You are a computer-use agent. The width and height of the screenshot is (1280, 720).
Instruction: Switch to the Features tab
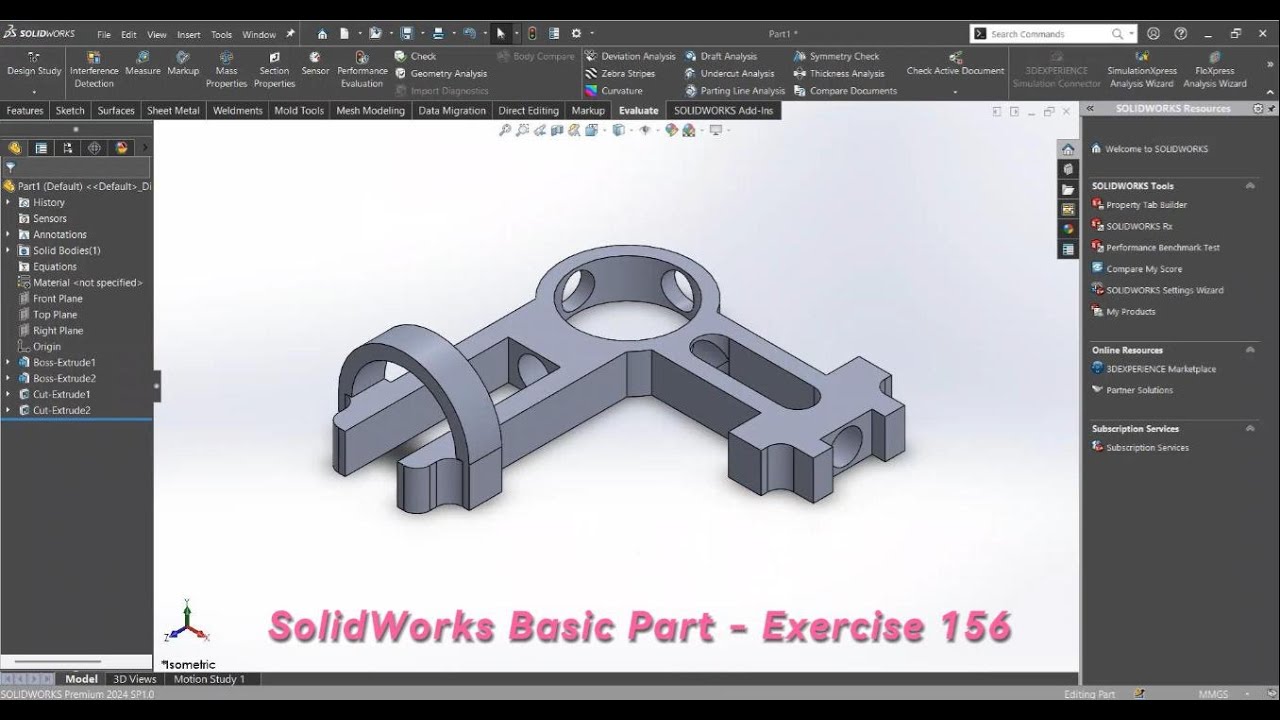(25, 110)
